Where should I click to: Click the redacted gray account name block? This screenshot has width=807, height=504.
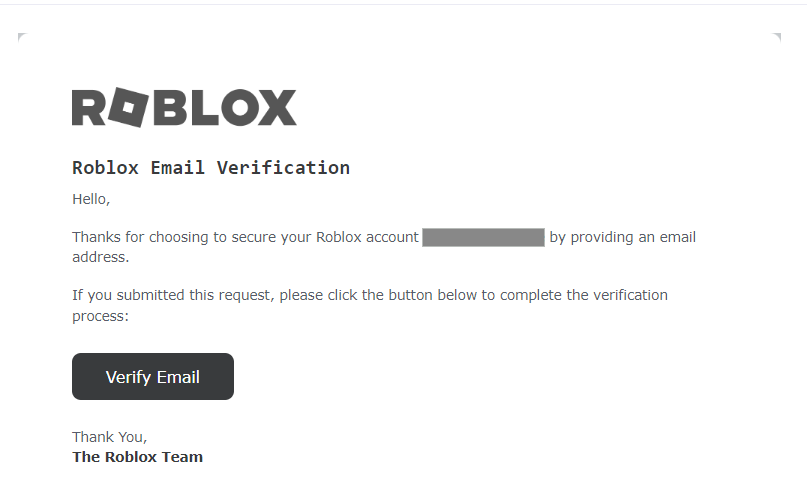point(483,237)
